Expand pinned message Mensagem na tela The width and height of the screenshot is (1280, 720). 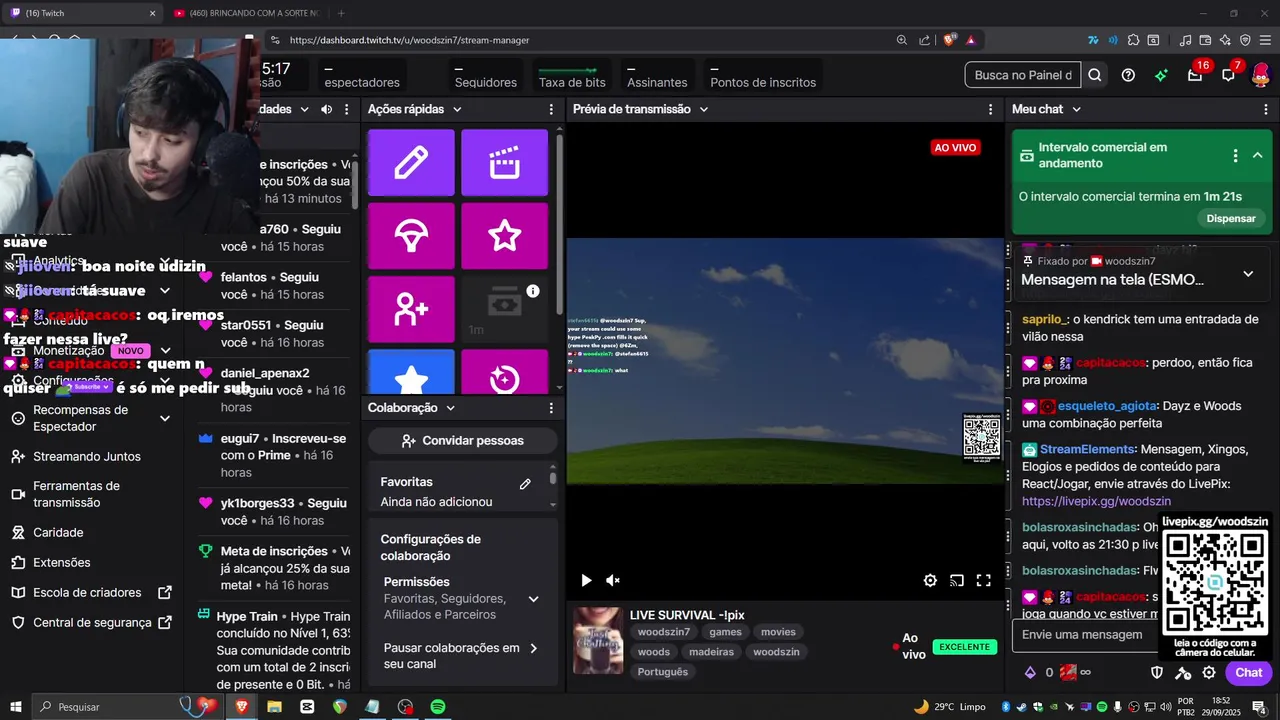(x=1248, y=274)
